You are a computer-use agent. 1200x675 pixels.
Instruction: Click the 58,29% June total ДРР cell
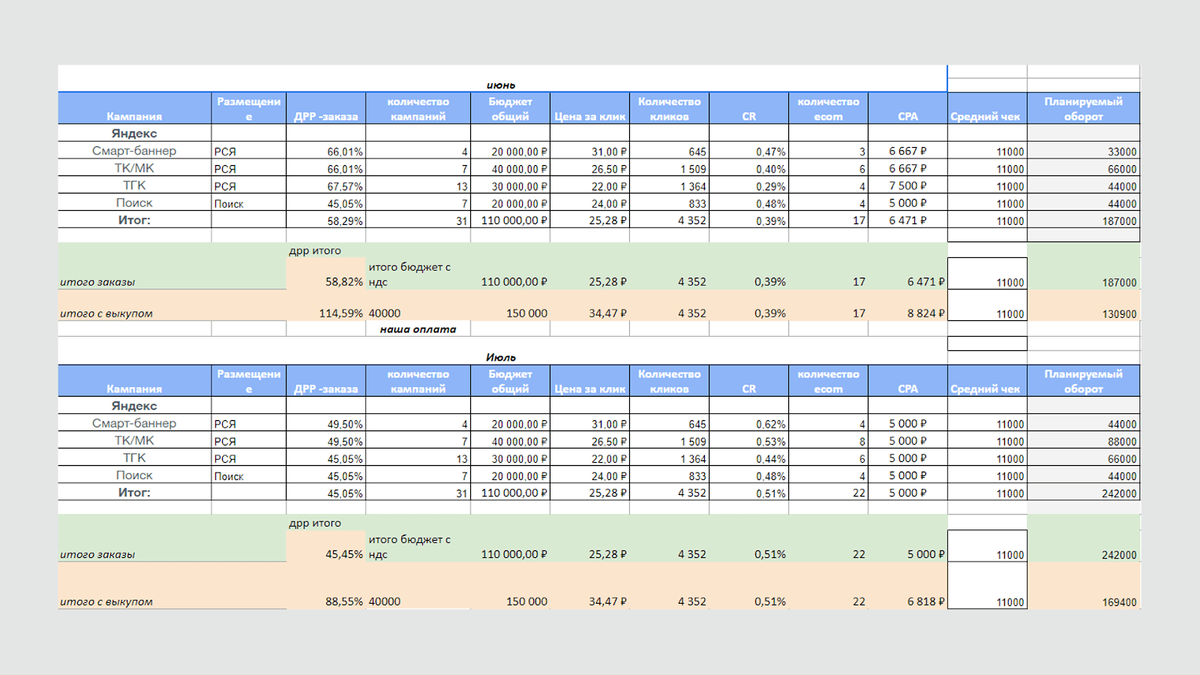pyautogui.click(x=326, y=221)
